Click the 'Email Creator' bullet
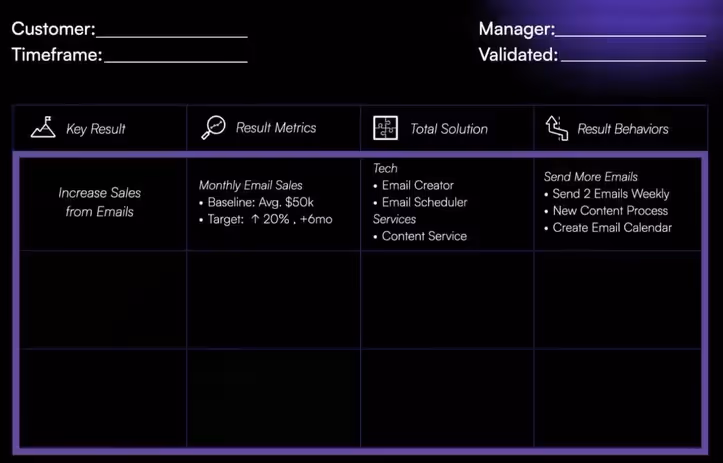 point(414,185)
